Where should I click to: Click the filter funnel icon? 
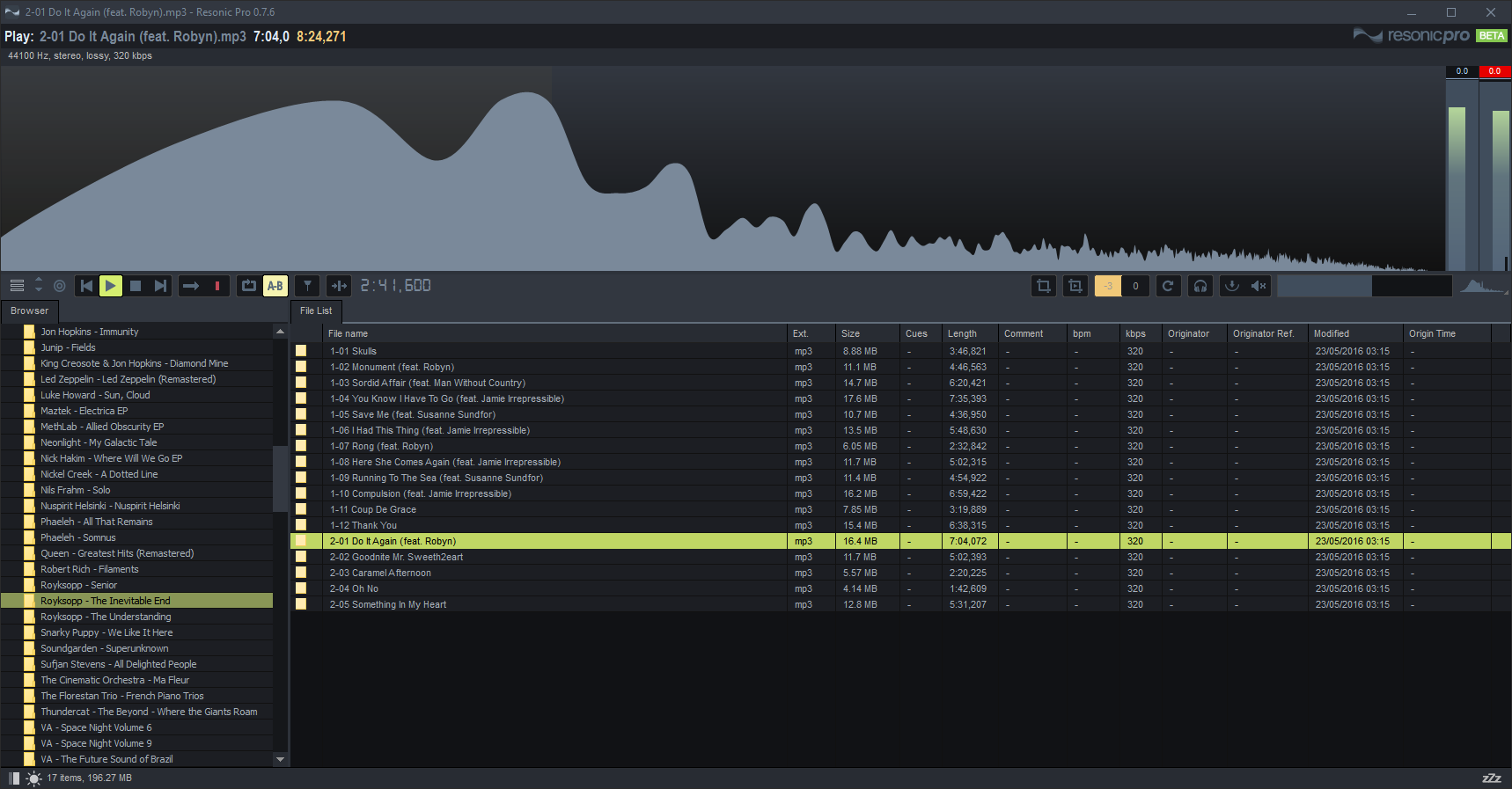(x=307, y=286)
